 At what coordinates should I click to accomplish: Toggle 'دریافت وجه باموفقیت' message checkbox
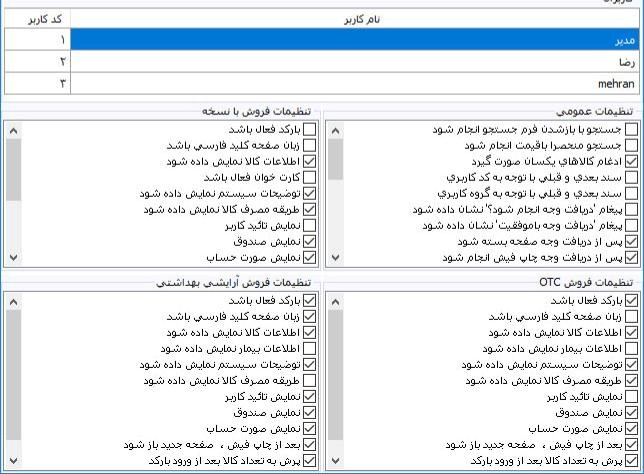click(x=631, y=225)
